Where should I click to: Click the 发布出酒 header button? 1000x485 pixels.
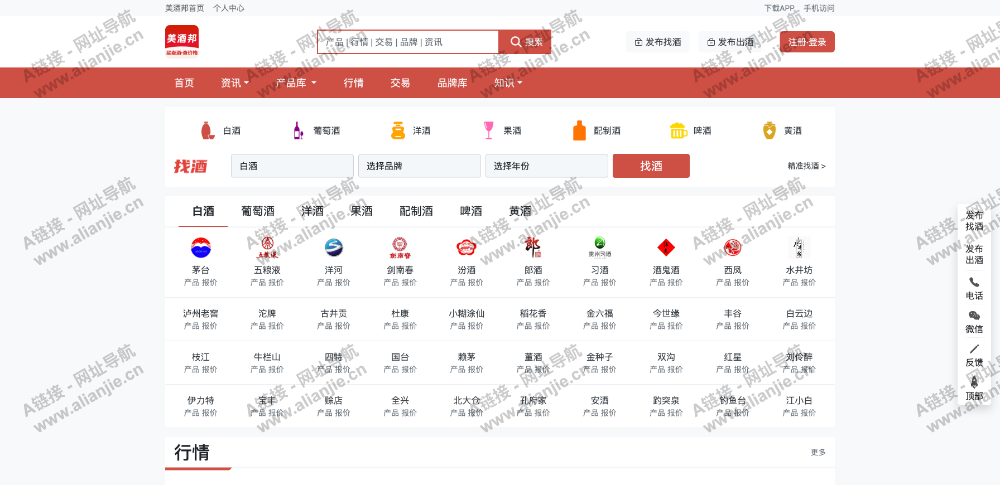click(x=730, y=42)
